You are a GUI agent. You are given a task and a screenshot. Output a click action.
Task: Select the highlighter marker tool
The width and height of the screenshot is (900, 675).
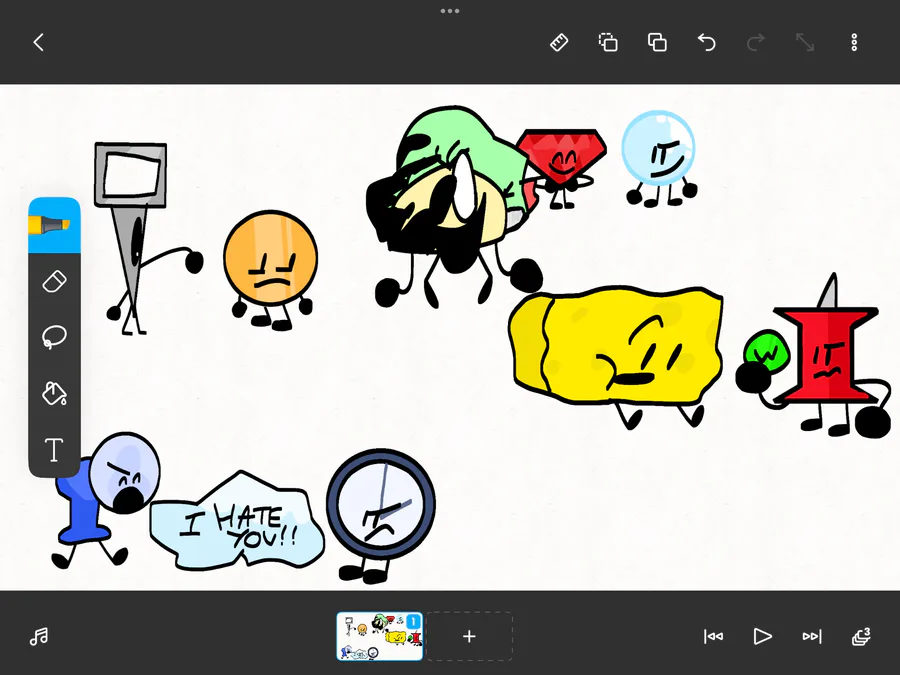[x=54, y=225]
